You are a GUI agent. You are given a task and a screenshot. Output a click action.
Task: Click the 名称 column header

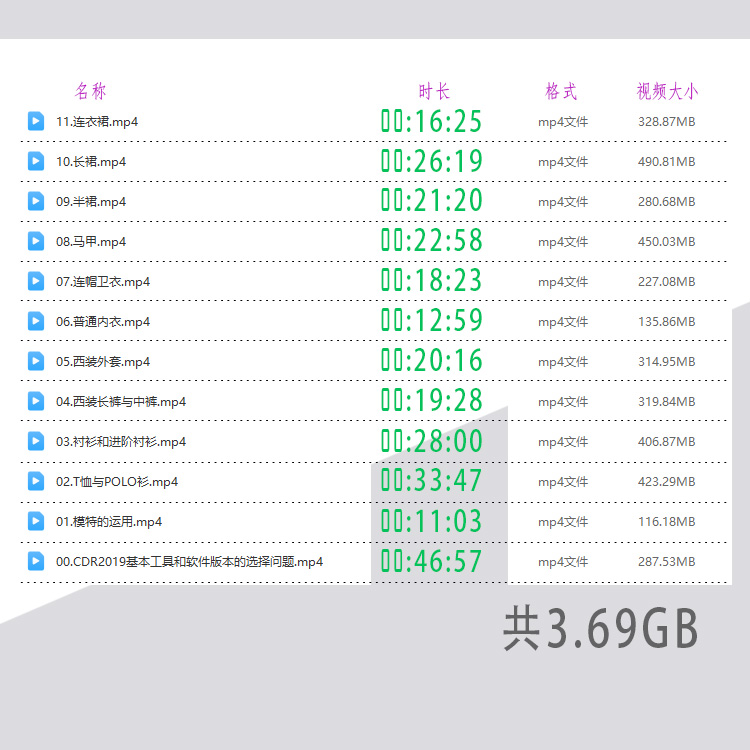click(90, 91)
